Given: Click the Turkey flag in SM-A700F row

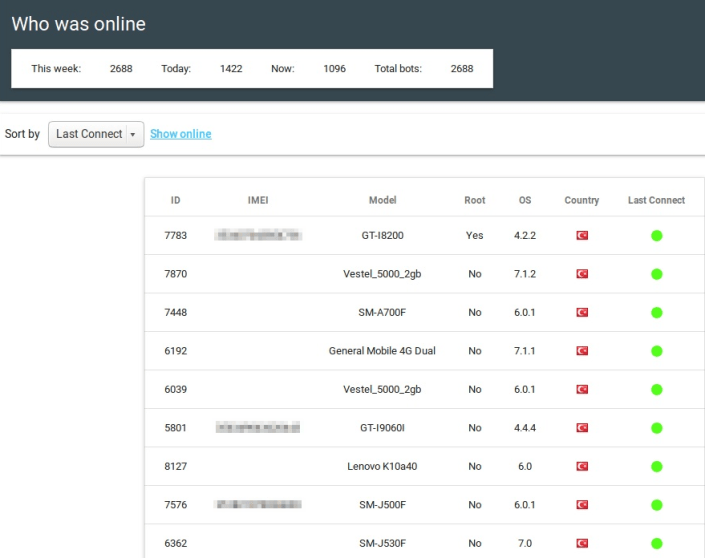Looking at the screenshot, I should 582,313.
